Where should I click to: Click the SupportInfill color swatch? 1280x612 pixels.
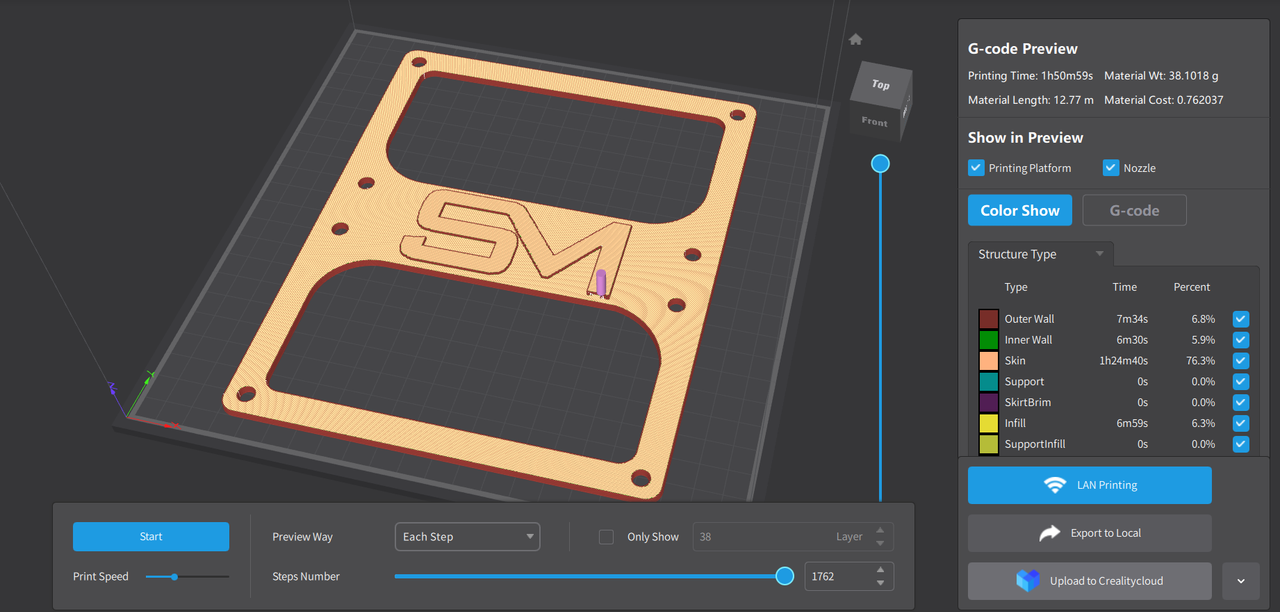[x=988, y=444]
